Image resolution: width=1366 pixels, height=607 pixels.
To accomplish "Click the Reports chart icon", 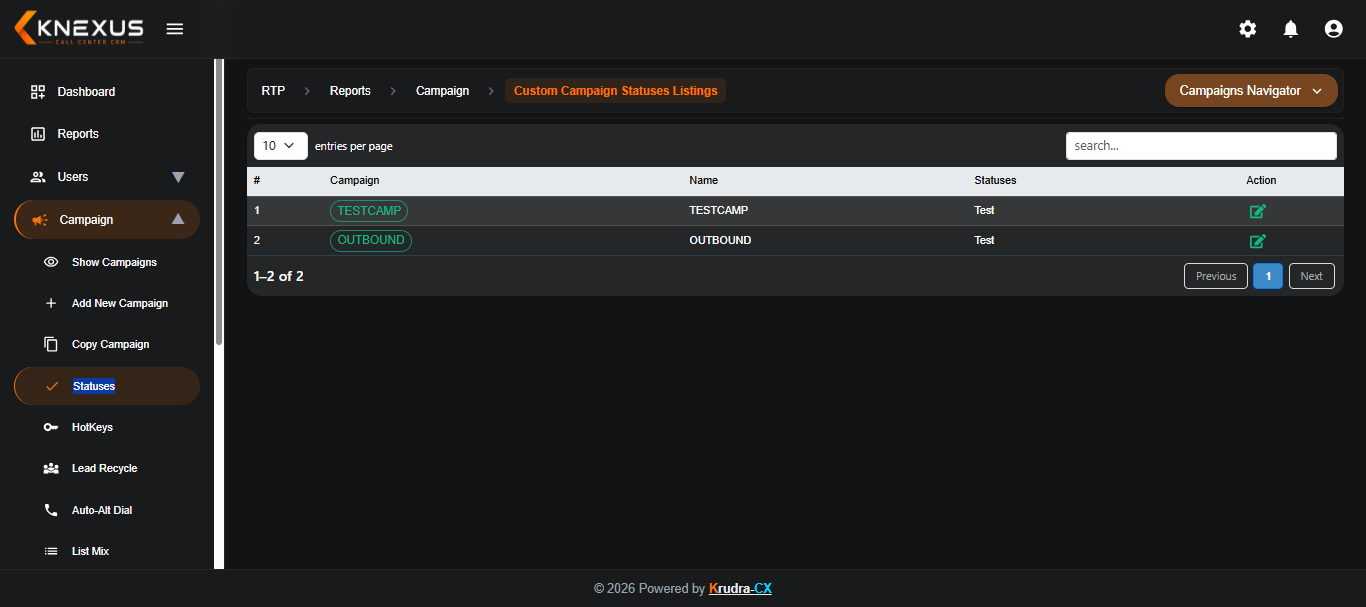I will pyautogui.click(x=38, y=134).
